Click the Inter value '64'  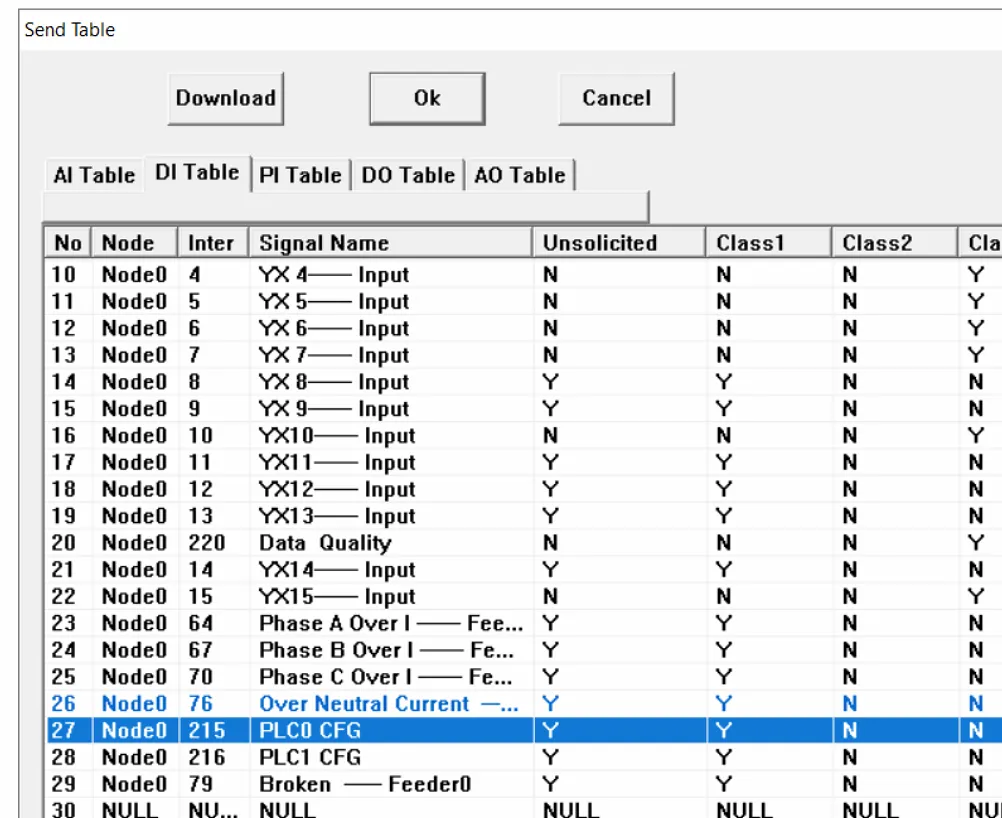pyautogui.click(x=201, y=624)
